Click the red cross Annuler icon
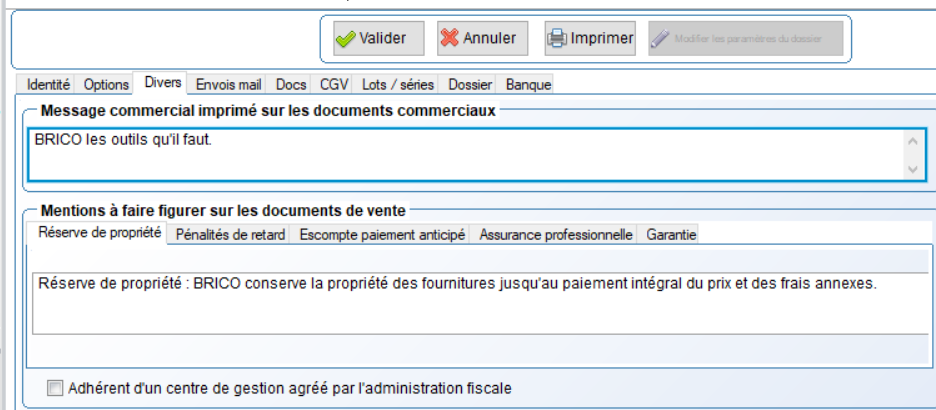 pyautogui.click(x=450, y=39)
